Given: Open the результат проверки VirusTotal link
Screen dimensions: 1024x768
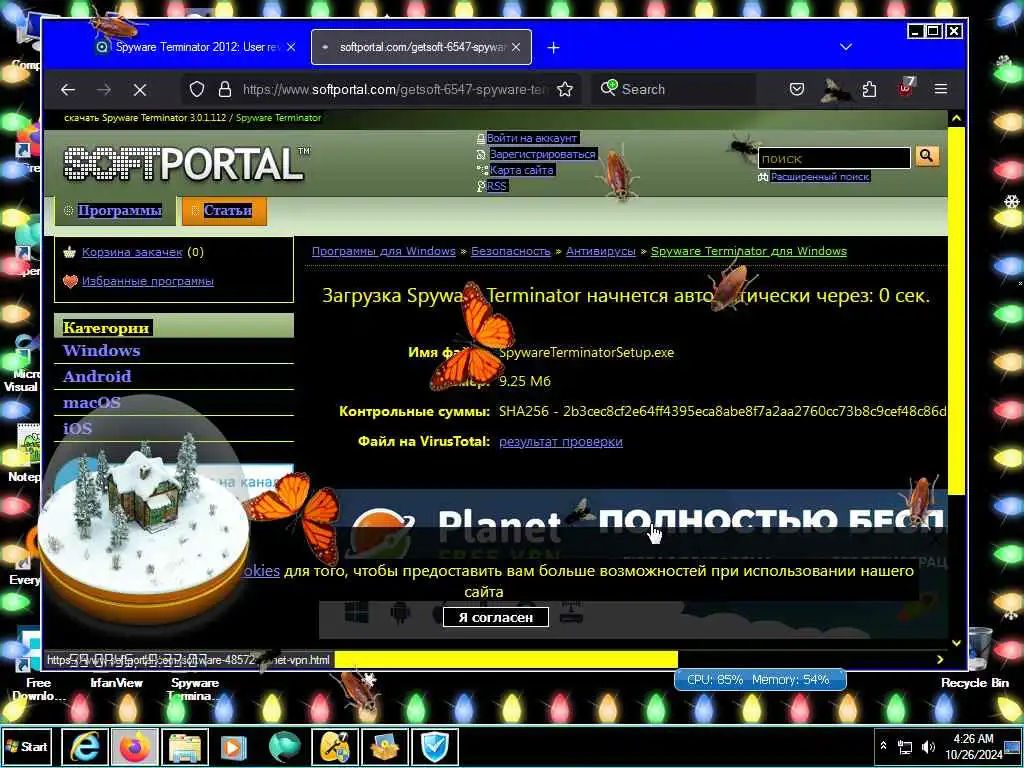Looking at the screenshot, I should 561,442.
